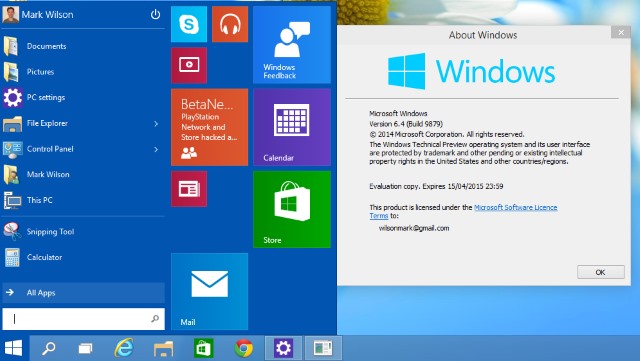Click the Mark Wilson user picture
Viewport: 640px width, 361px height.
point(10,15)
